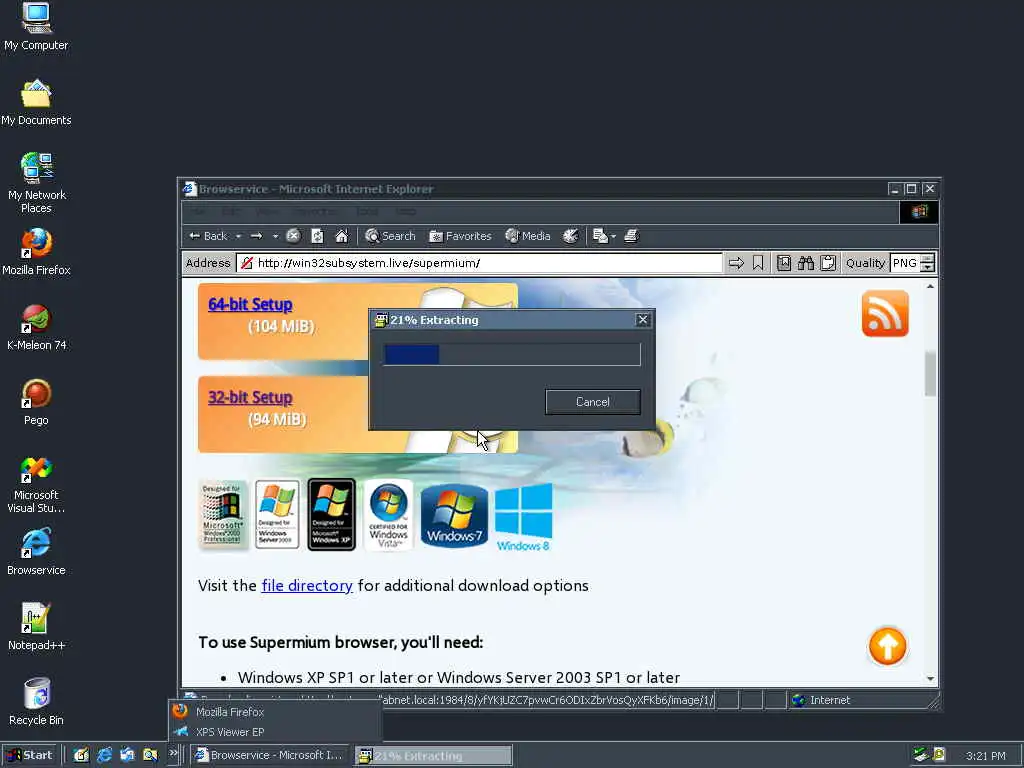Click the scrollbar down arrow in browser
Screen dimensions: 1024x768
click(930, 679)
